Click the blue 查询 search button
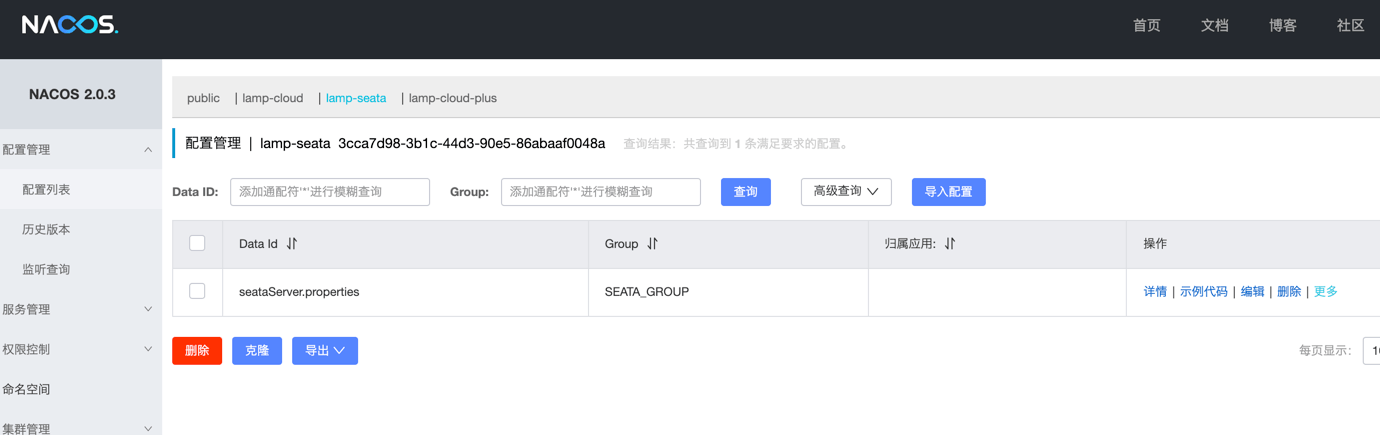 [745, 192]
